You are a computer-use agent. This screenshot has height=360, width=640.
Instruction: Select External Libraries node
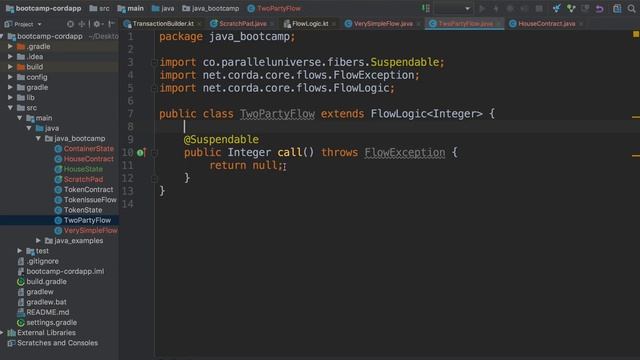[x=42, y=333]
